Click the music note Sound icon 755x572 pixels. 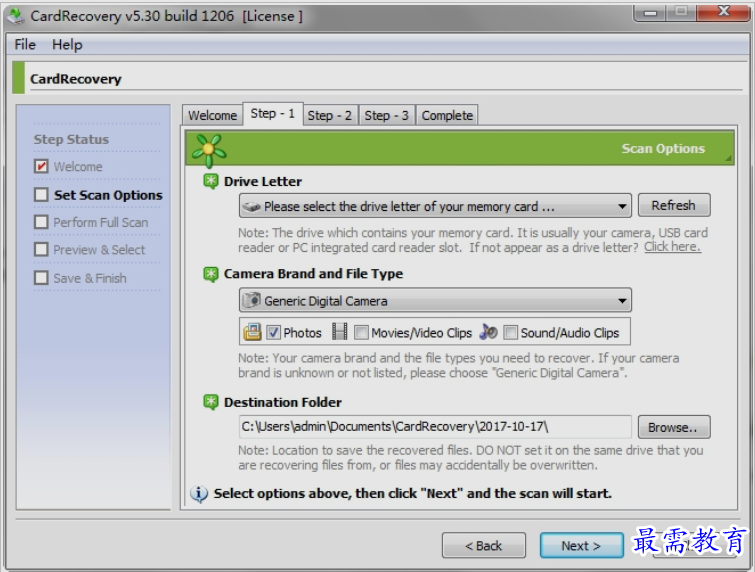click(x=488, y=332)
